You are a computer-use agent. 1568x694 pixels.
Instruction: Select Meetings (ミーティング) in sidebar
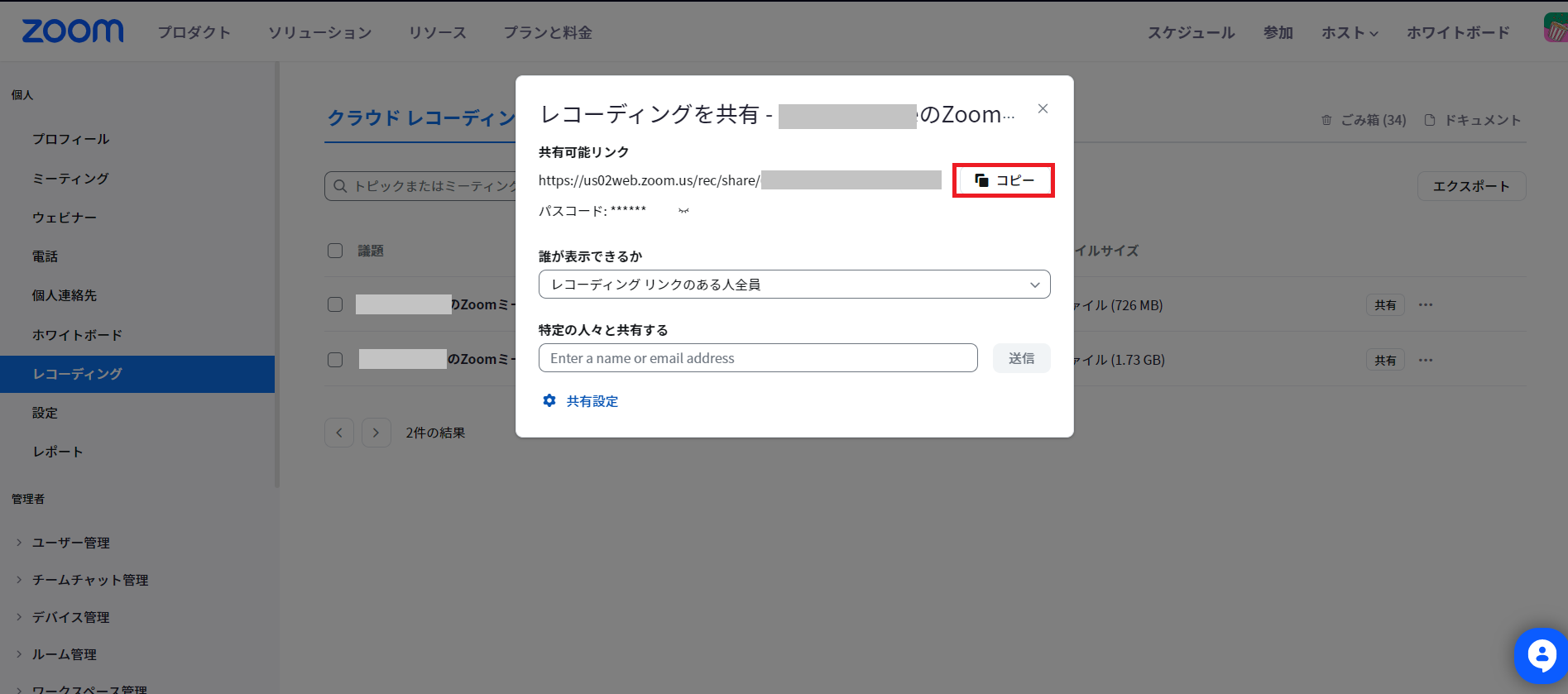(x=70, y=179)
